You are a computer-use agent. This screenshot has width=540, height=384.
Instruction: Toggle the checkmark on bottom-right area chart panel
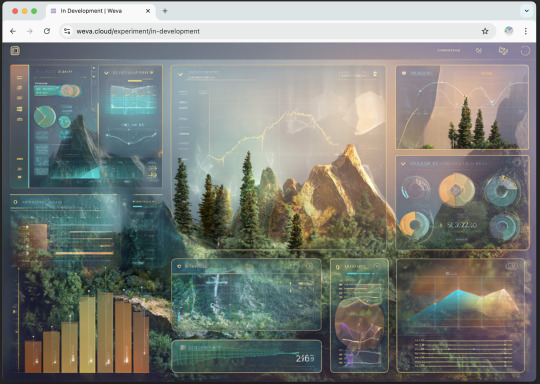pos(406,267)
